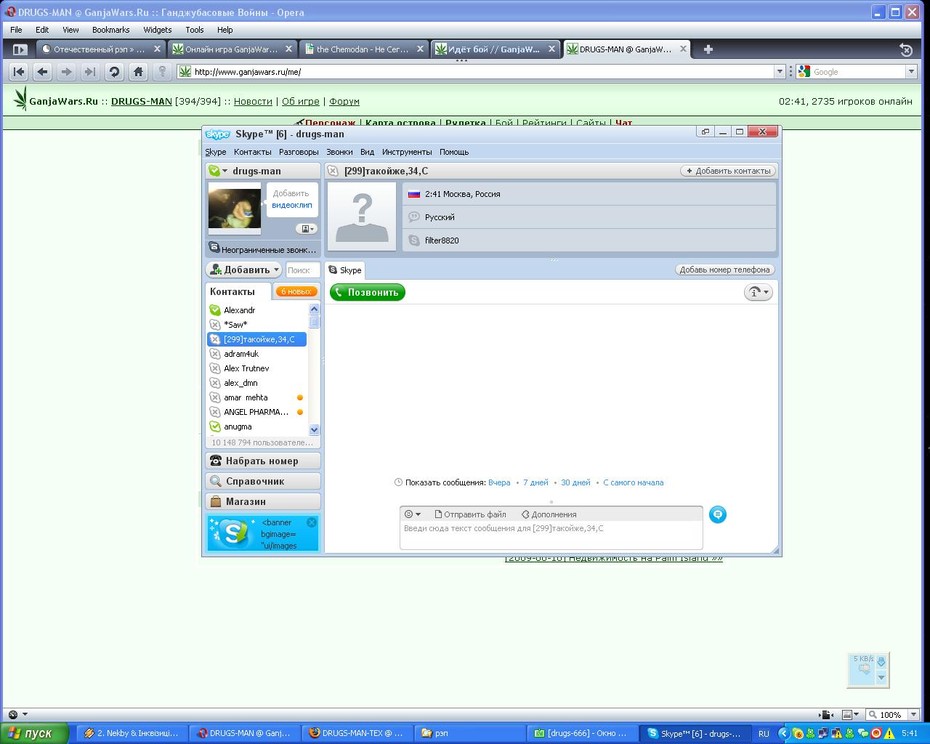Click the Skype mood/profile card icon button
Screen dimensions: 930x744
(x=306, y=228)
